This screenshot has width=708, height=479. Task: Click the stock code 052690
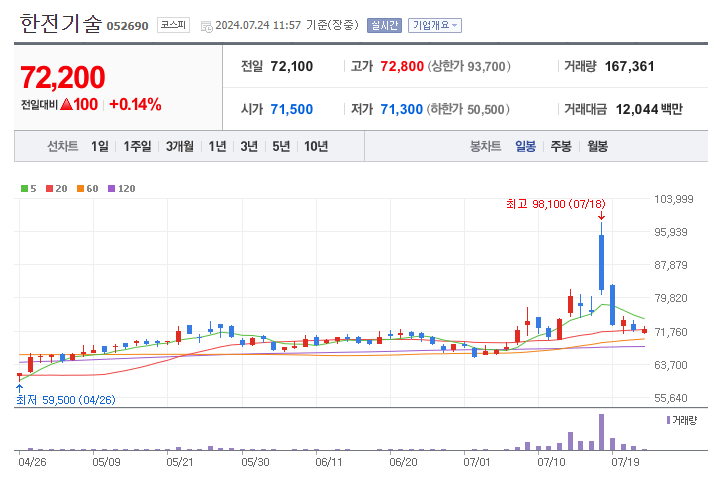(x=127, y=26)
